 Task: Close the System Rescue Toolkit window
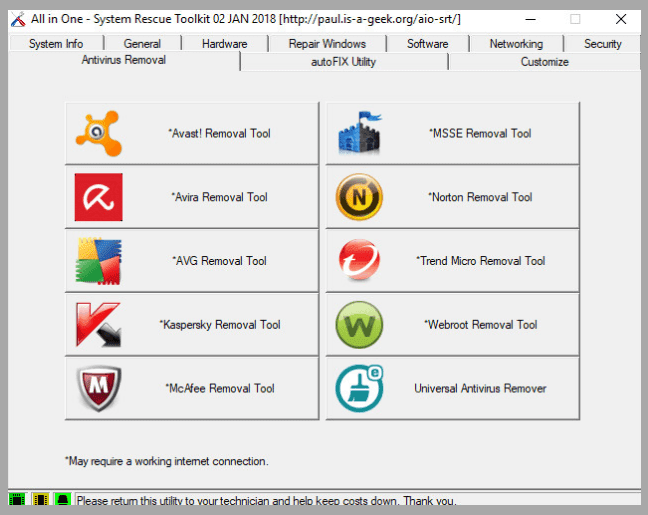coord(621,19)
